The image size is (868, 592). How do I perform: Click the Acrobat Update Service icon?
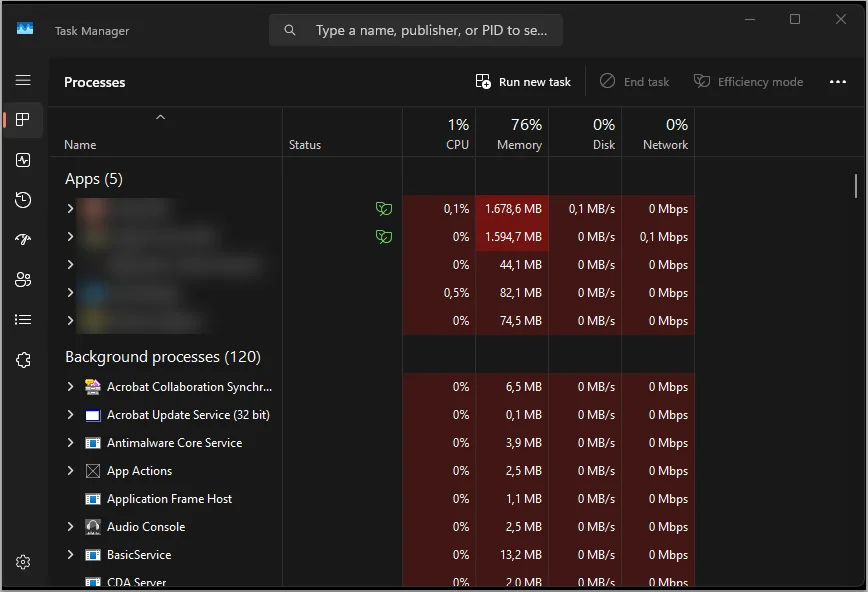(92, 415)
